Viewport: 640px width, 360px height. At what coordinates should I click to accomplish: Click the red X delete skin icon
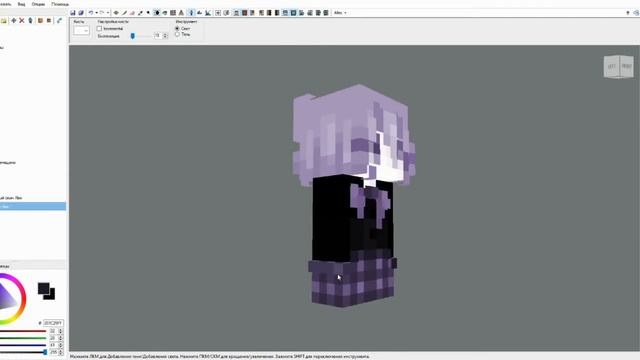coord(22,20)
